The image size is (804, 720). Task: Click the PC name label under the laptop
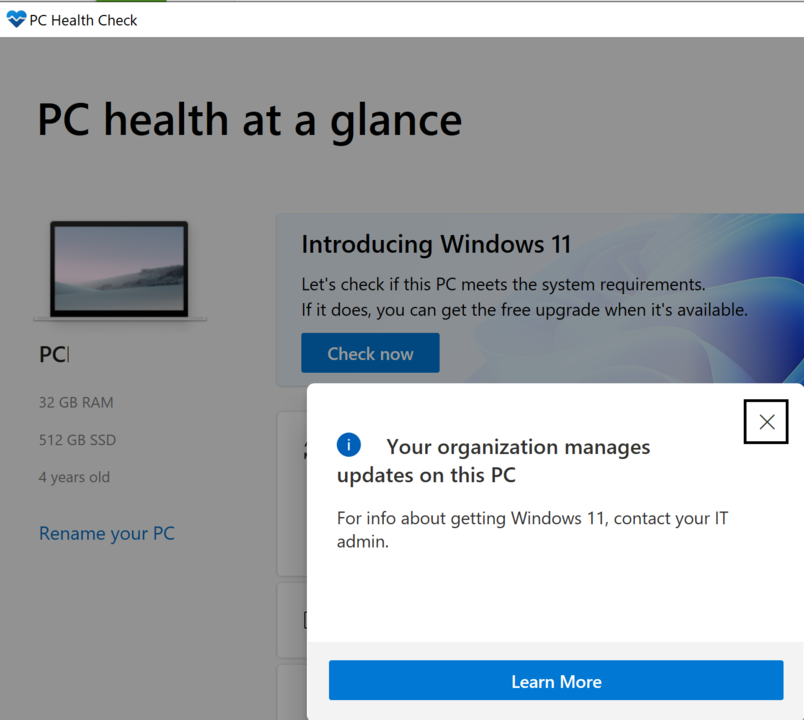tap(54, 354)
